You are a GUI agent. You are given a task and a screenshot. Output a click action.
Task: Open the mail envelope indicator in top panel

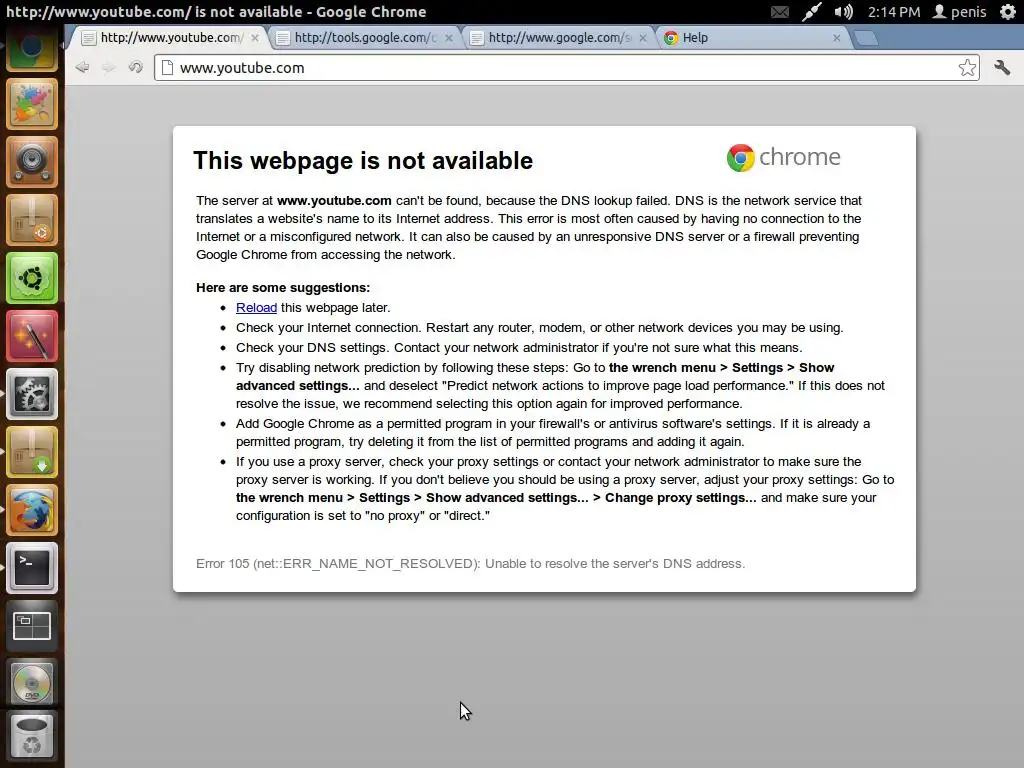[780, 12]
